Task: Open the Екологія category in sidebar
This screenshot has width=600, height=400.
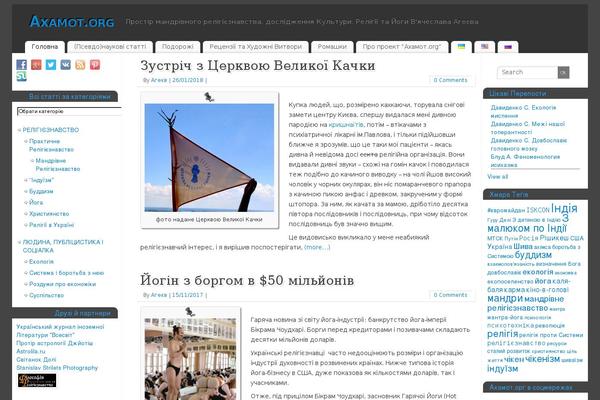Action: click(x=41, y=261)
